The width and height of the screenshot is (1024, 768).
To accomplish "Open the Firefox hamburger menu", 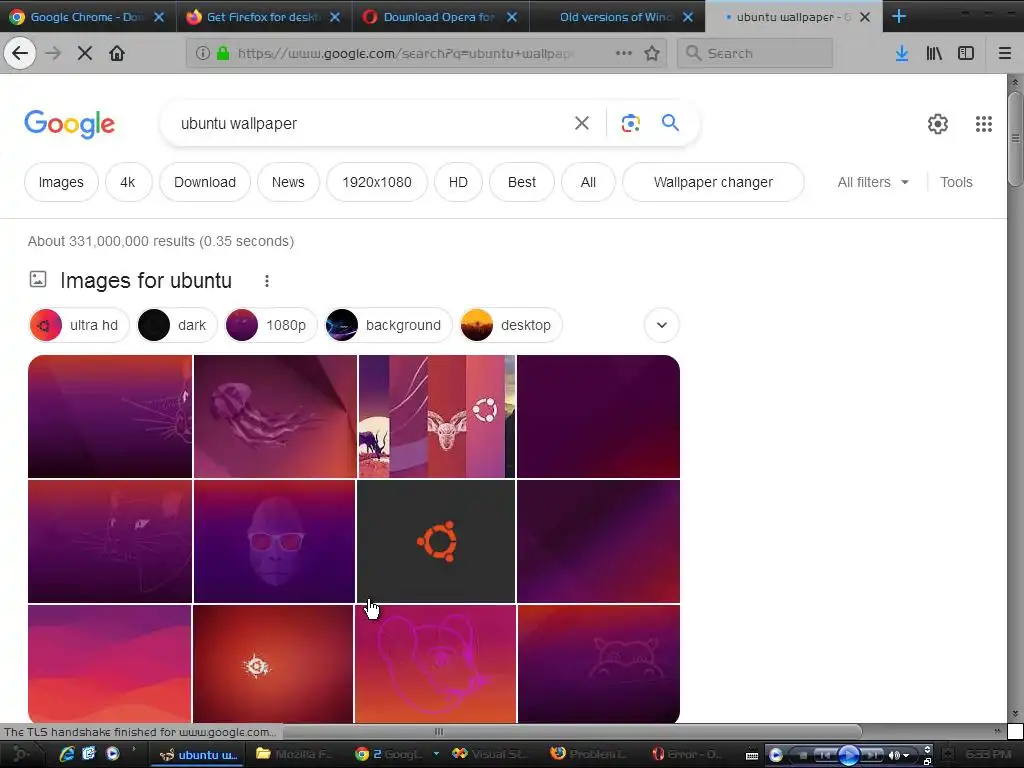I will 1005,53.
